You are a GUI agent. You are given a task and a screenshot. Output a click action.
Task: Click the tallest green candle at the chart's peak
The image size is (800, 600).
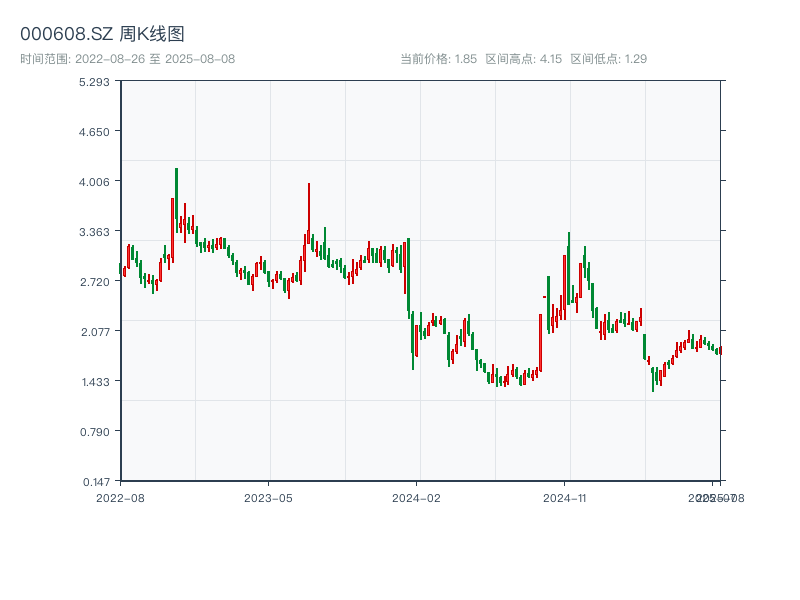point(177,198)
